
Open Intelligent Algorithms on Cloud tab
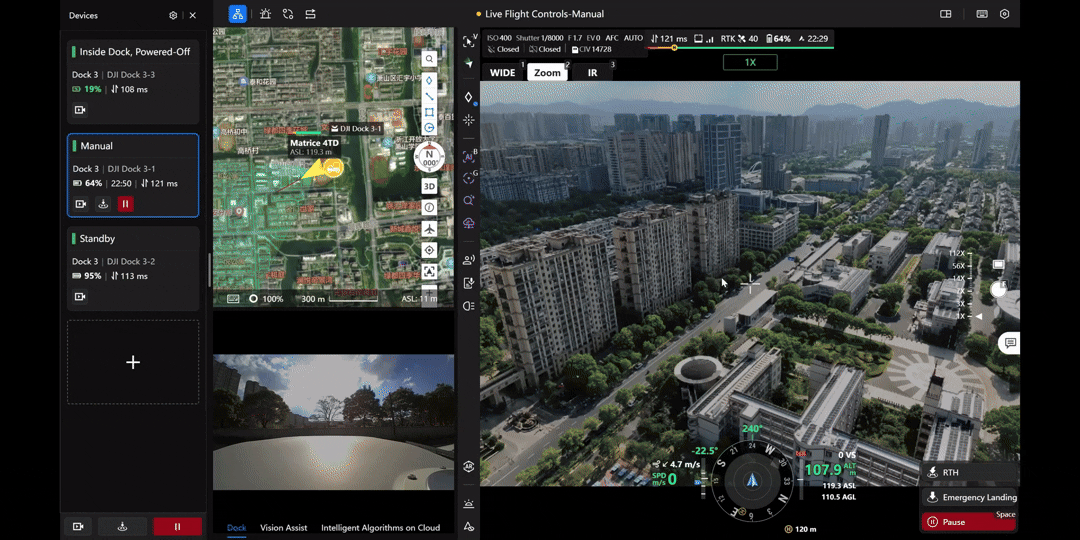[x=380, y=528]
